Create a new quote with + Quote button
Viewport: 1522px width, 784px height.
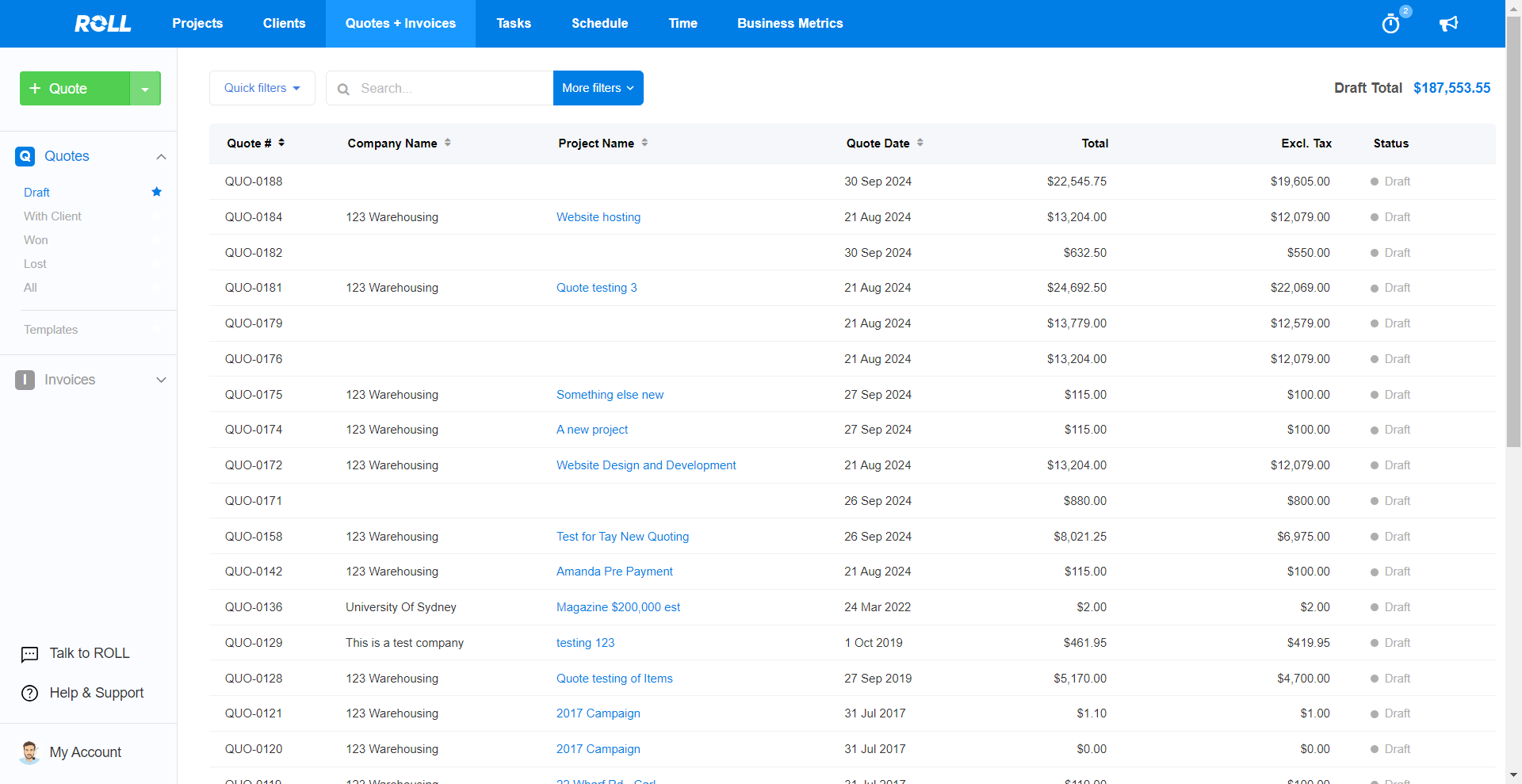pos(75,89)
